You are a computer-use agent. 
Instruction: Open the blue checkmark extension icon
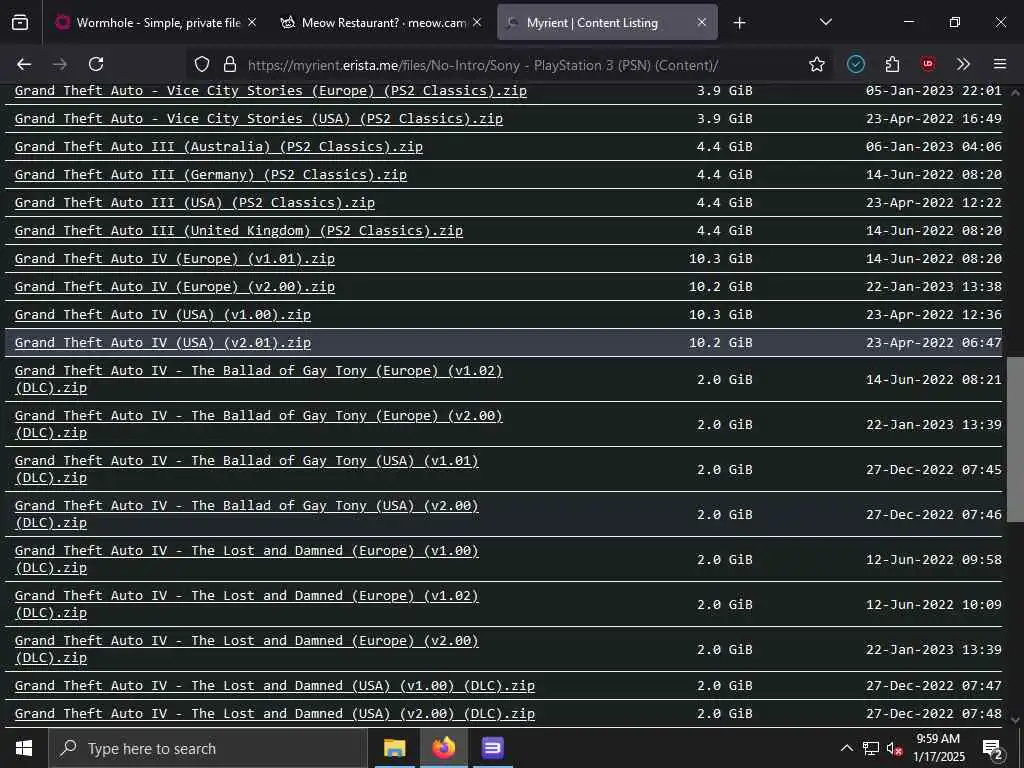[x=856, y=64]
